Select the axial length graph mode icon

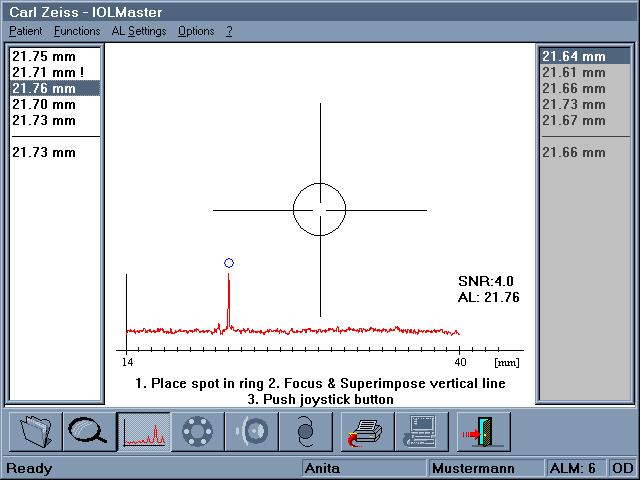pos(143,431)
